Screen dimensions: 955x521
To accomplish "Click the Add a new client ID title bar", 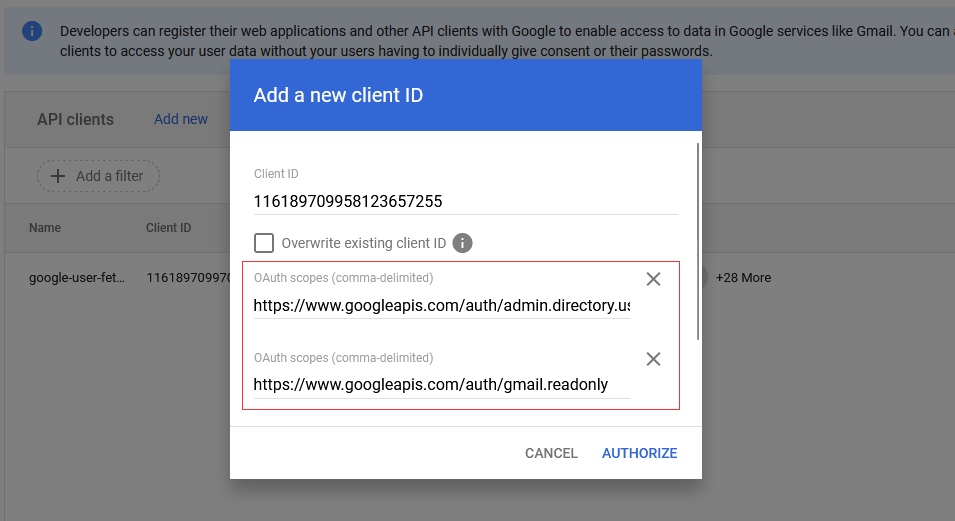I will (x=465, y=95).
